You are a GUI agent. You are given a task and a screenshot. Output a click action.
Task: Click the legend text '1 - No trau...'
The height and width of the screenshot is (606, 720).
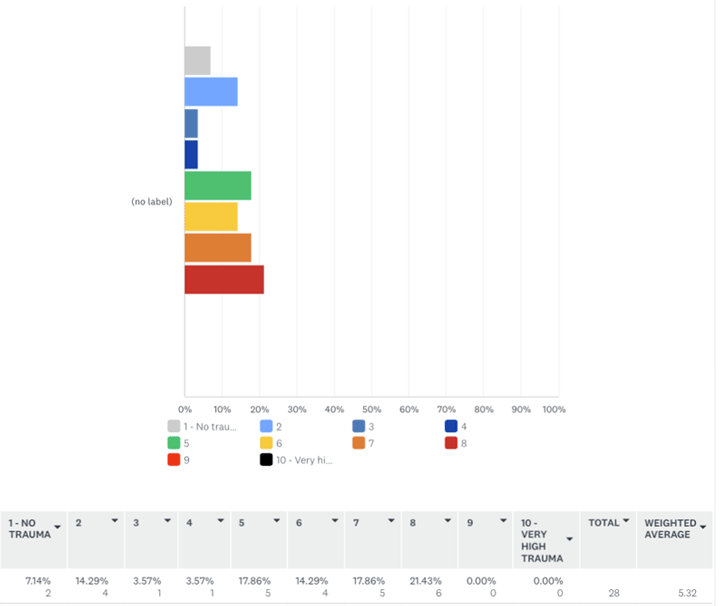click(x=210, y=426)
